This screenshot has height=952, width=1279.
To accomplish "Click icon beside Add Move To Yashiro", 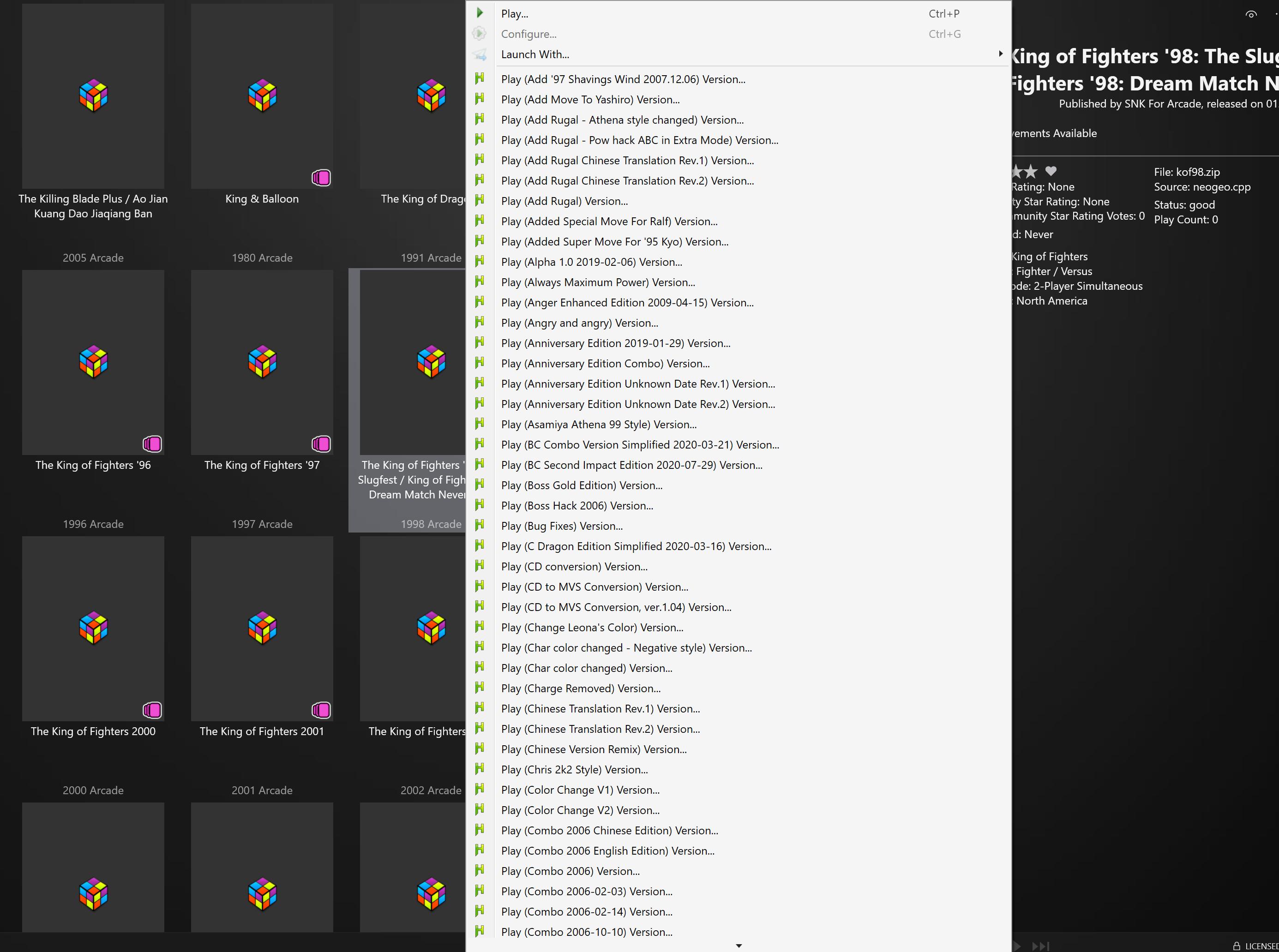I will pyautogui.click(x=480, y=99).
